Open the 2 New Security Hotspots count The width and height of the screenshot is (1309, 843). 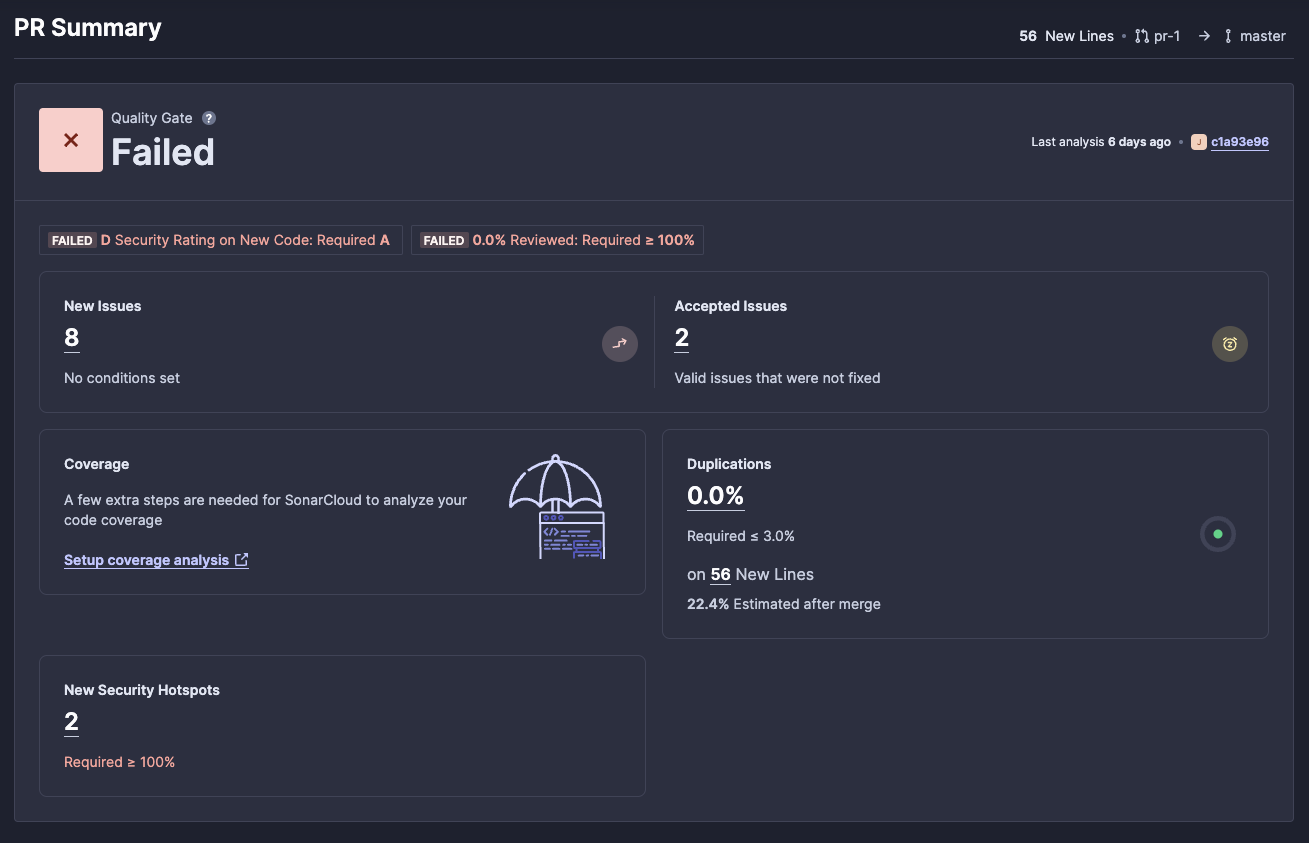[71, 722]
